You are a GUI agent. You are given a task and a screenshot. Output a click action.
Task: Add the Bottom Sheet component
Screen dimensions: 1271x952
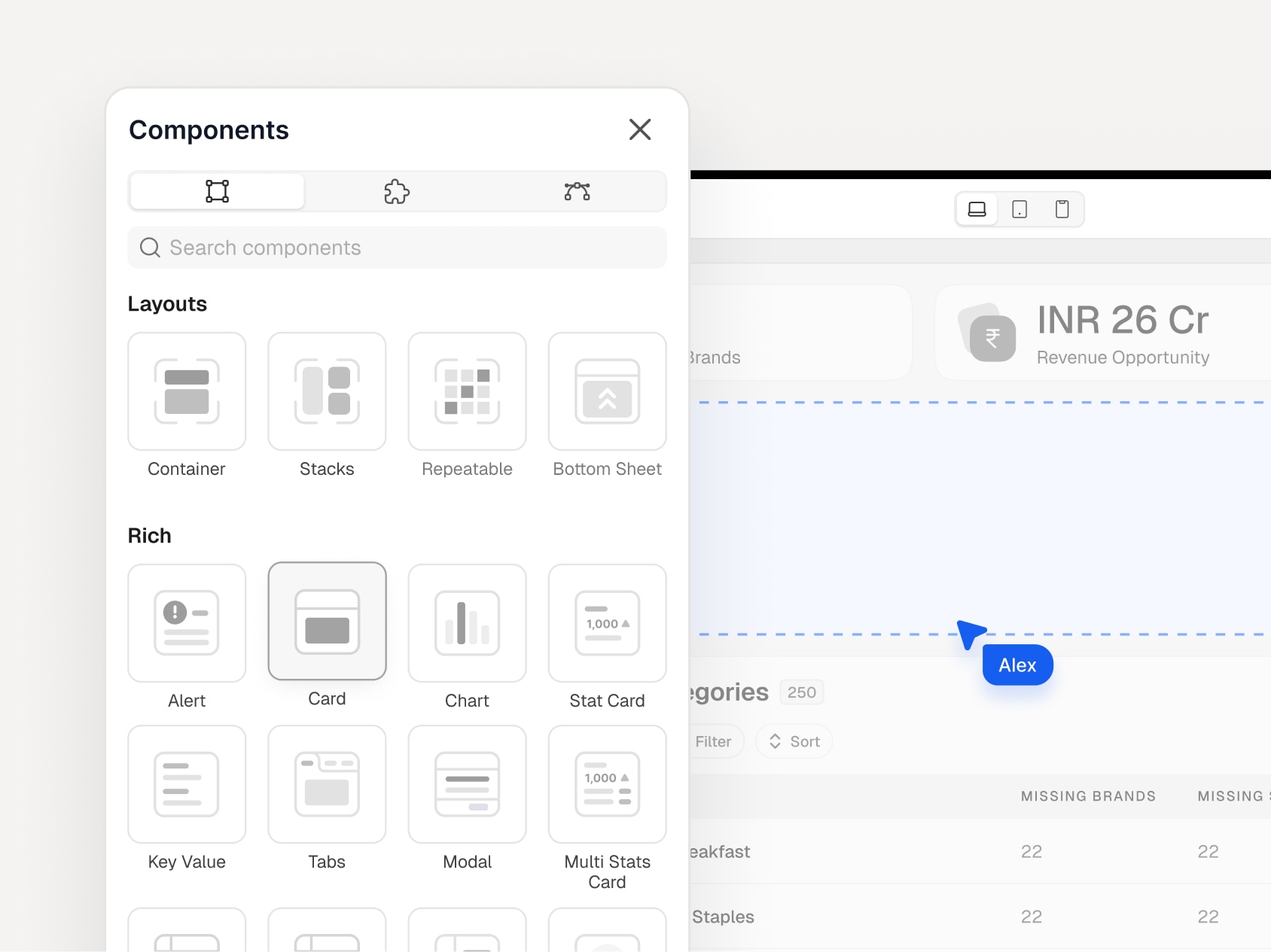coord(608,391)
